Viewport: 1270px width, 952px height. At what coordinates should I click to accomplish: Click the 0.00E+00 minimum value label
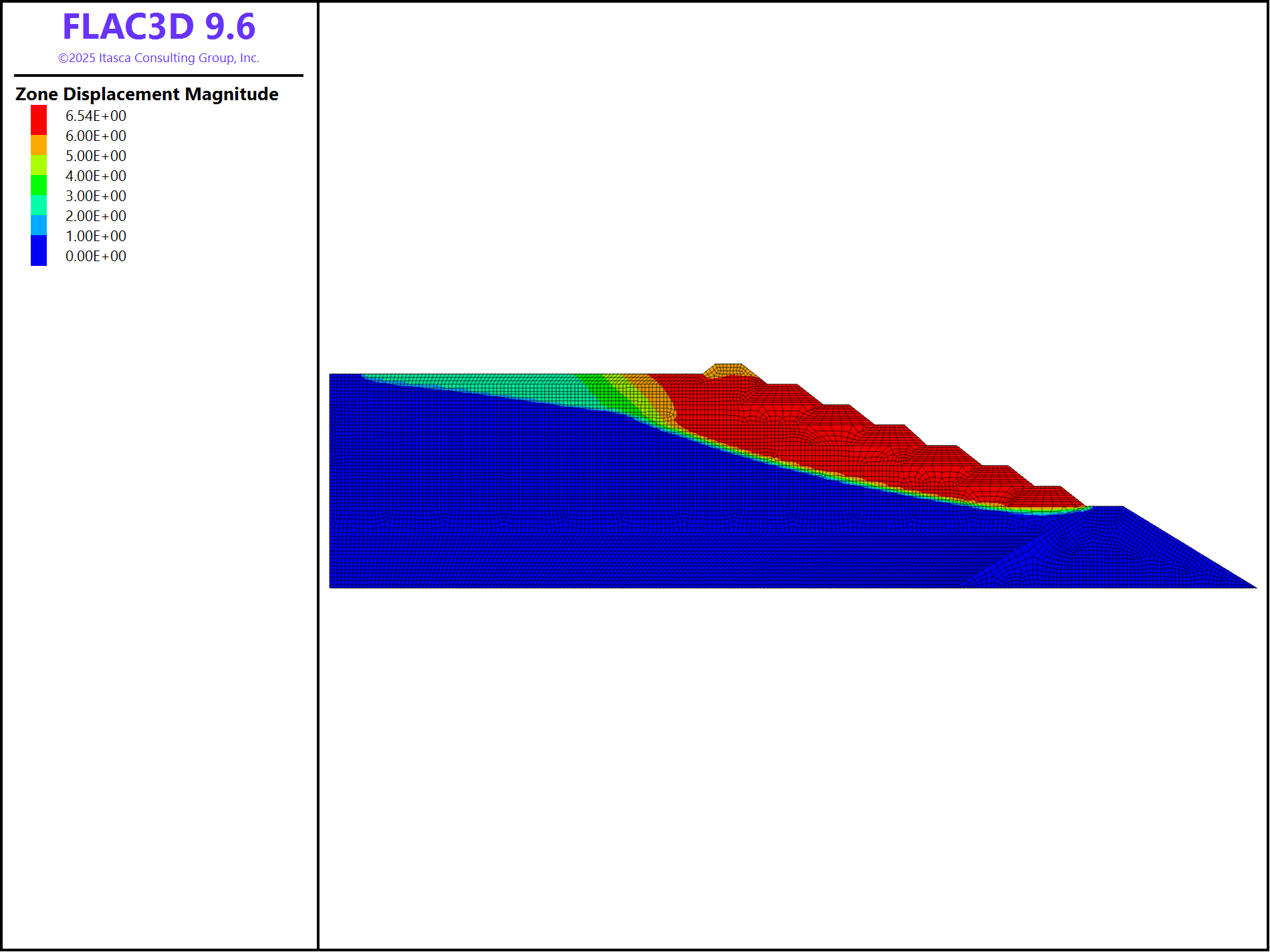[96, 256]
